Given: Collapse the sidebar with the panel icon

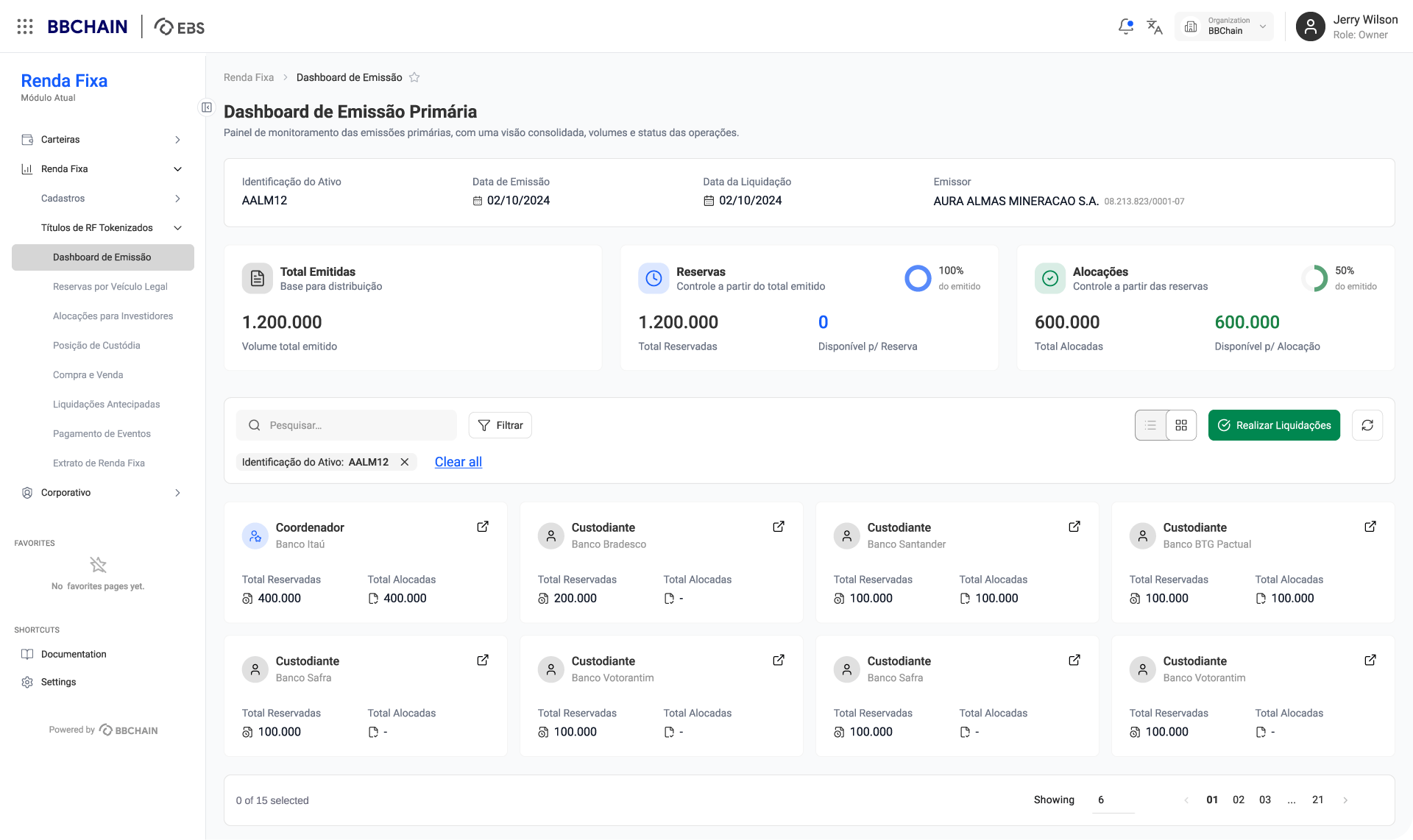Looking at the screenshot, I should tap(207, 107).
